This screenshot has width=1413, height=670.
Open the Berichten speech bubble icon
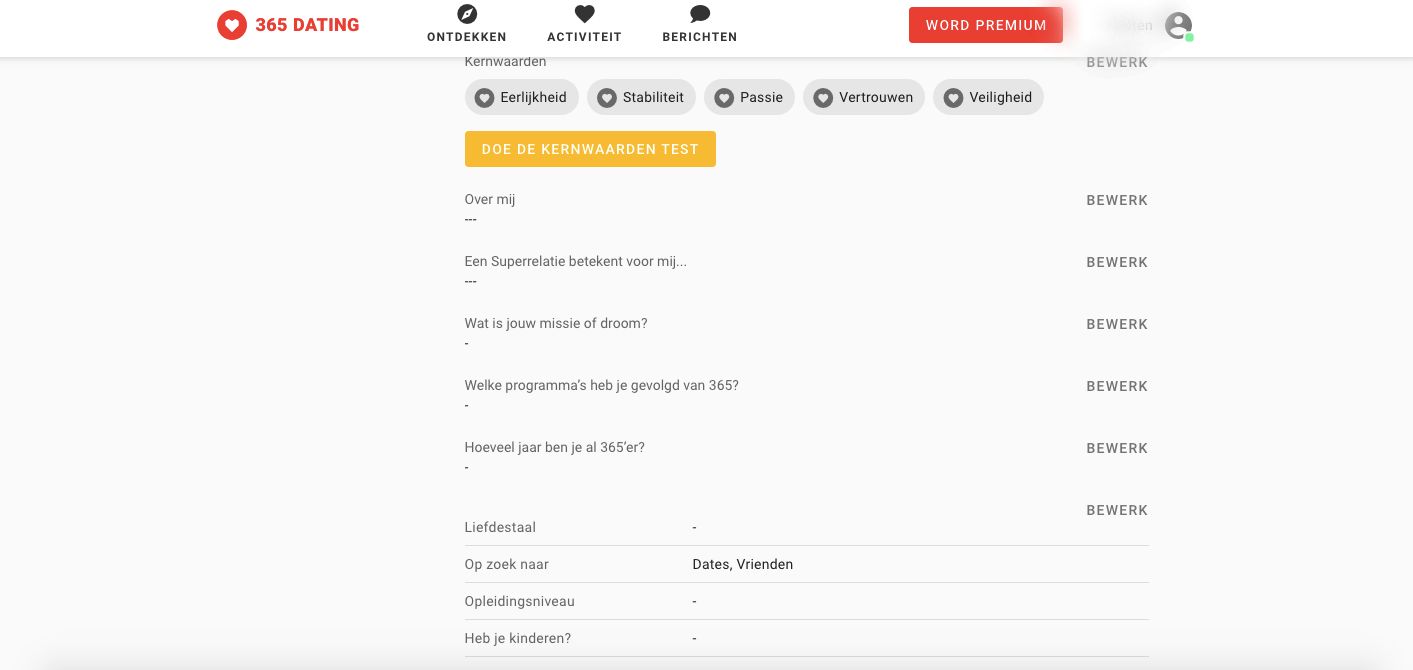tap(700, 14)
